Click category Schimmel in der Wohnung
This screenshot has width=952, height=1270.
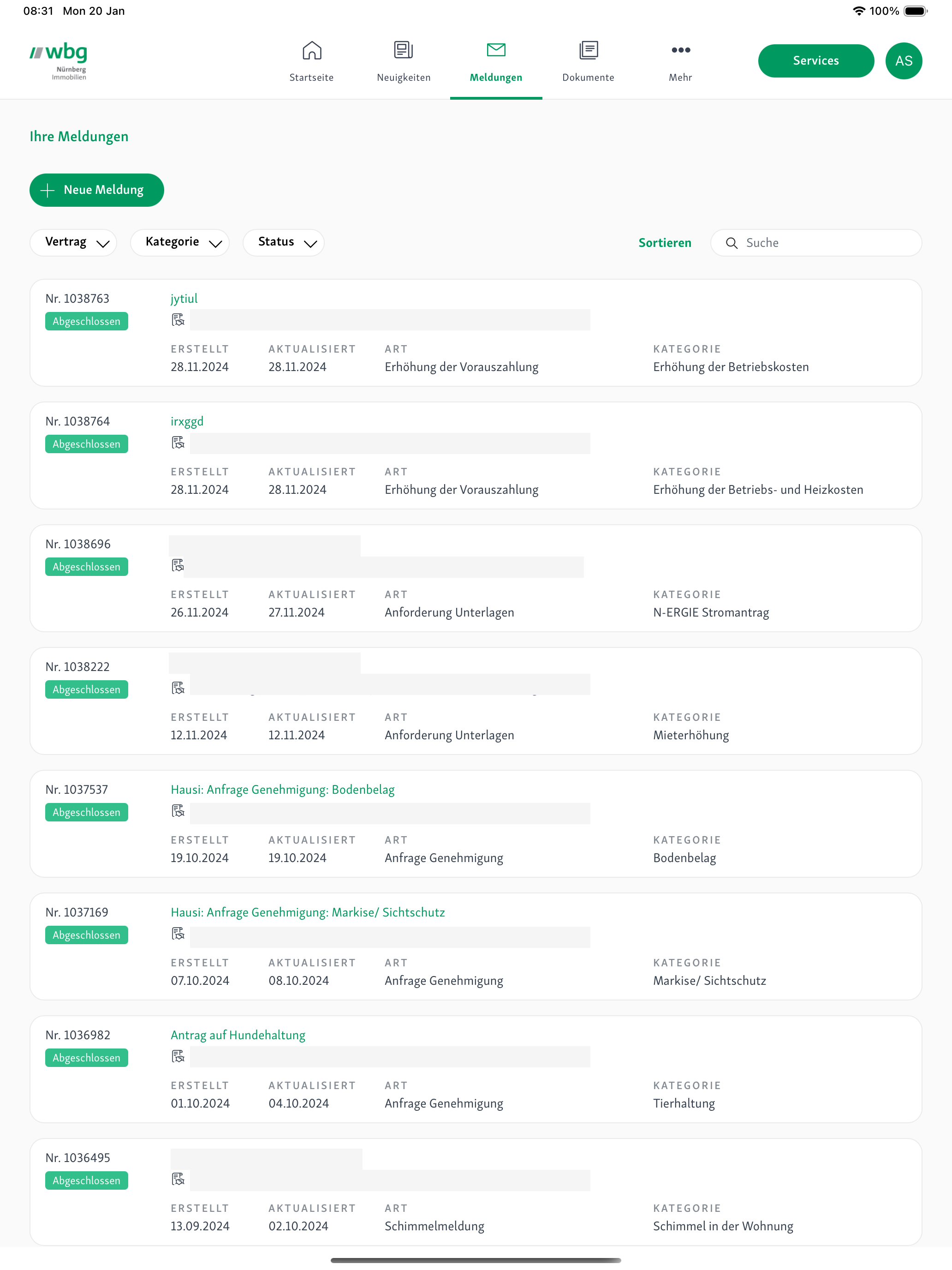click(723, 1226)
